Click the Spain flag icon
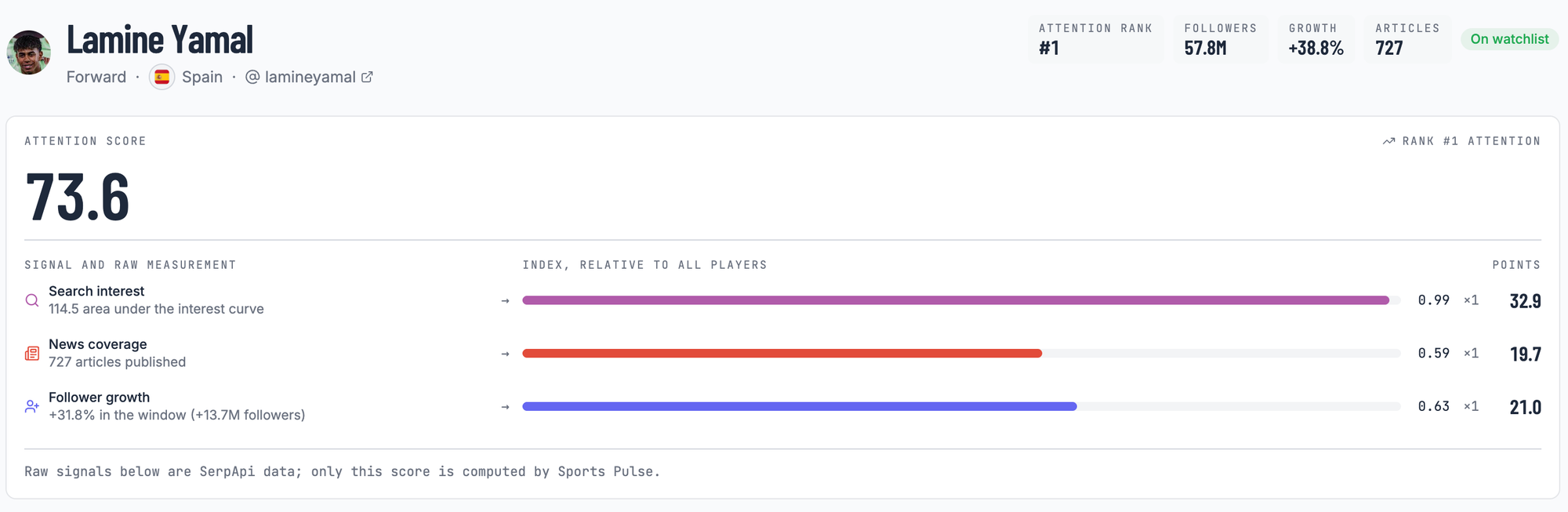This screenshot has height=512, width=1568. pyautogui.click(x=162, y=77)
